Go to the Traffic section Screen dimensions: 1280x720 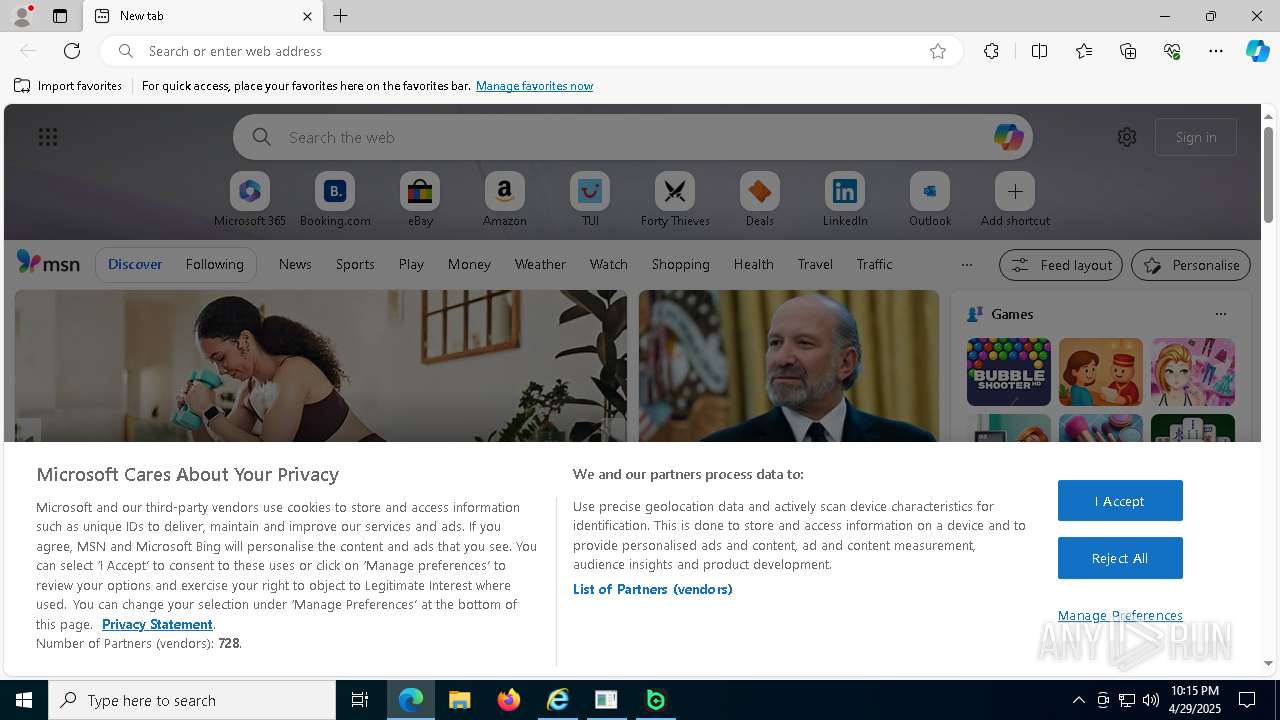(x=874, y=264)
